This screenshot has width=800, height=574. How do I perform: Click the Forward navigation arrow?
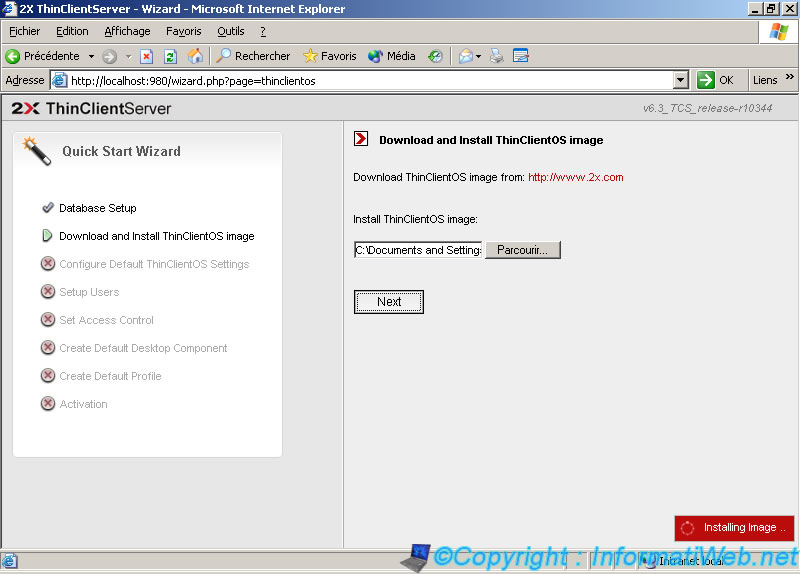click(x=110, y=56)
